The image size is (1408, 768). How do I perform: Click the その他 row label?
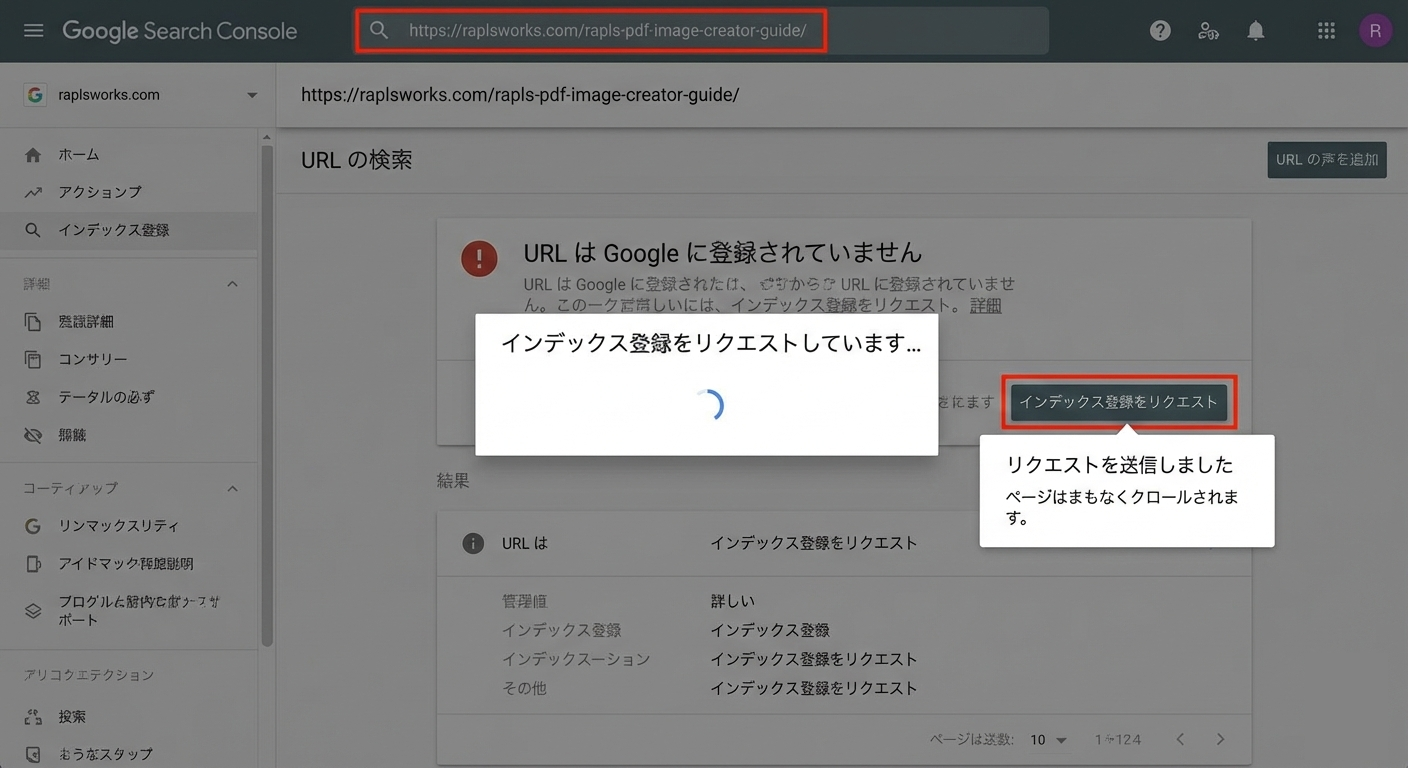pos(524,689)
